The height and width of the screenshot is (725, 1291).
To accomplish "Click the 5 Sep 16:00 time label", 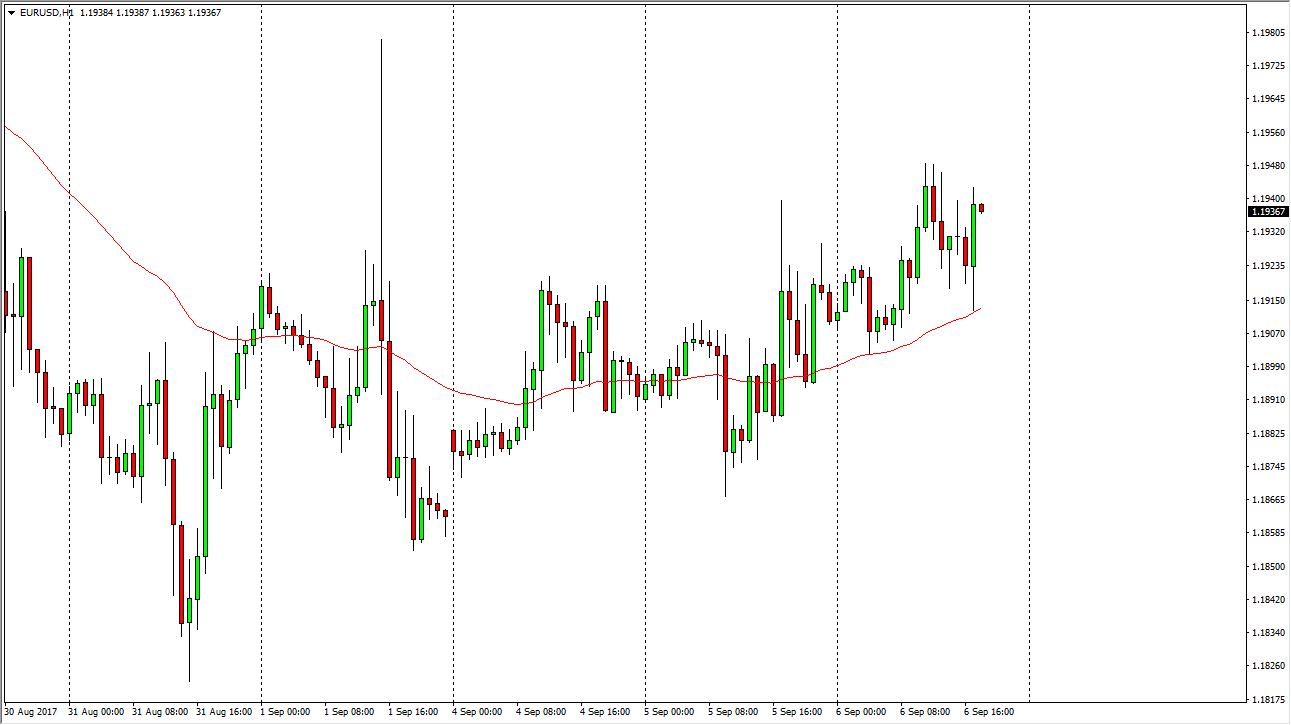I will point(798,712).
